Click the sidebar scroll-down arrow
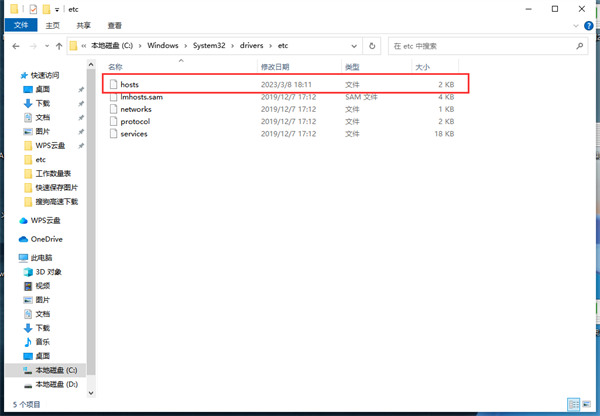 pyautogui.click(x=91, y=393)
